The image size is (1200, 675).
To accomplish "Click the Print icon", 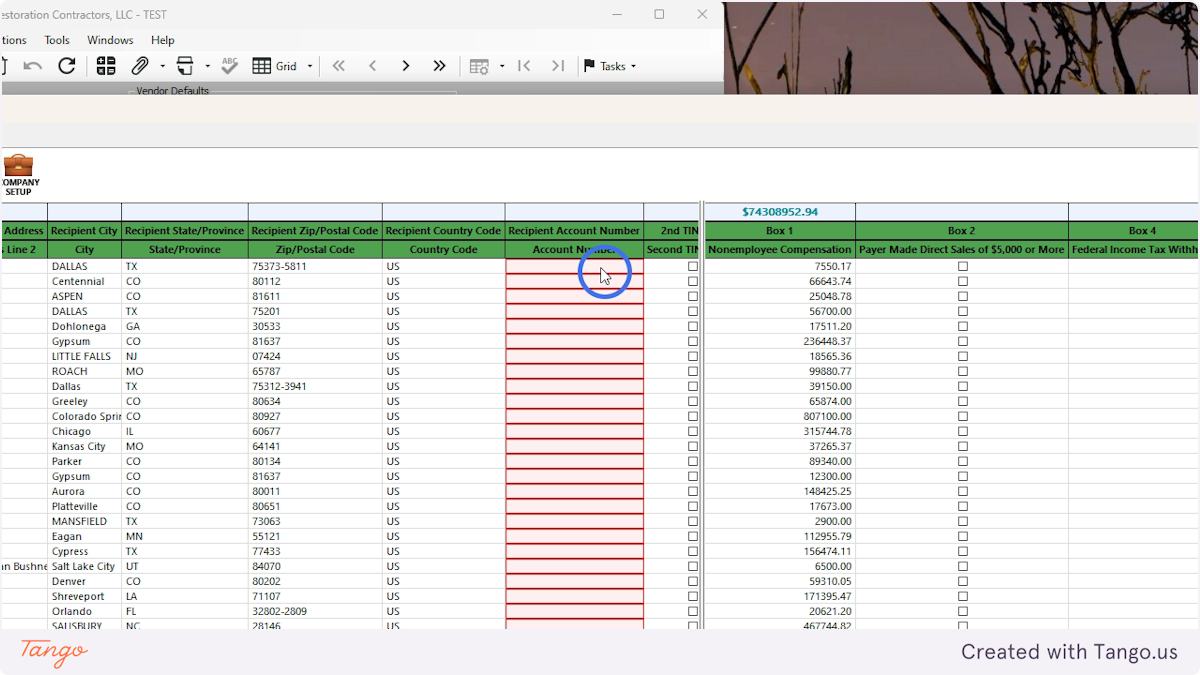I will pyautogui.click(x=185, y=66).
